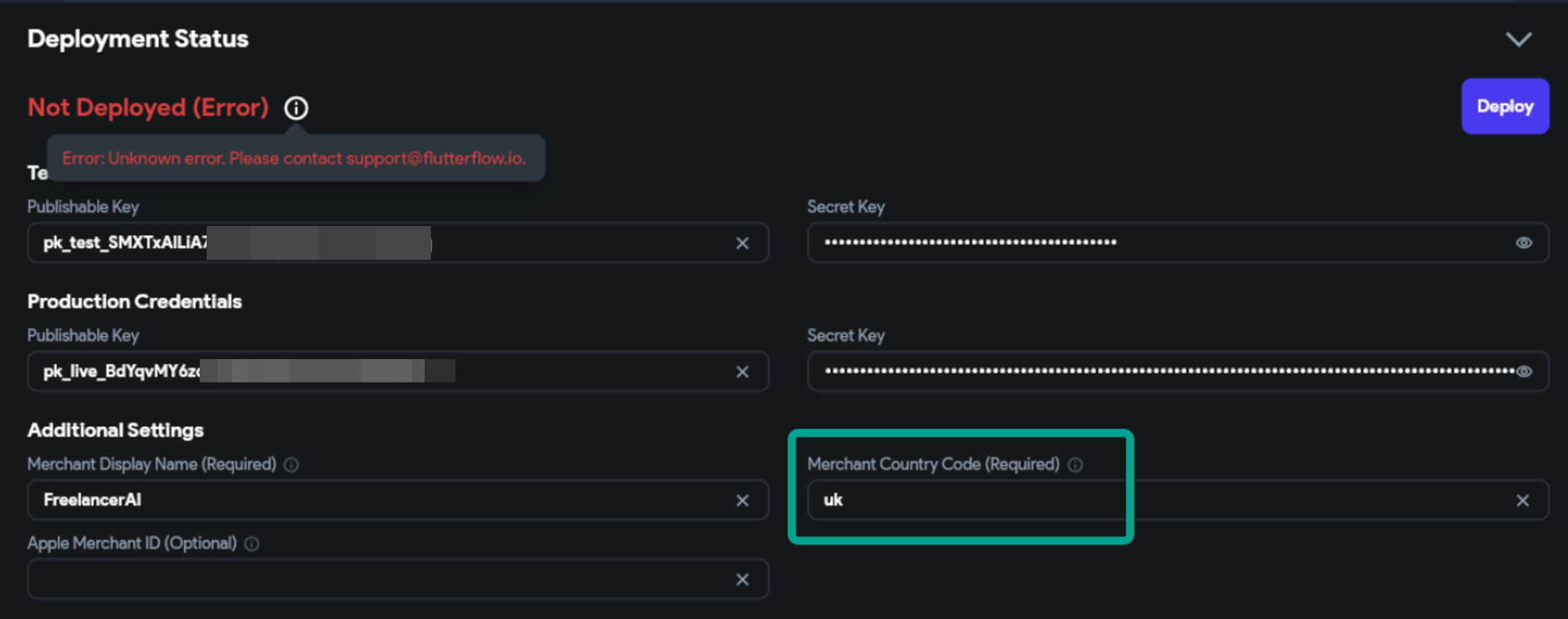Click info icon next to Merchant Country Code
The image size is (1568, 619).
coord(1075,465)
